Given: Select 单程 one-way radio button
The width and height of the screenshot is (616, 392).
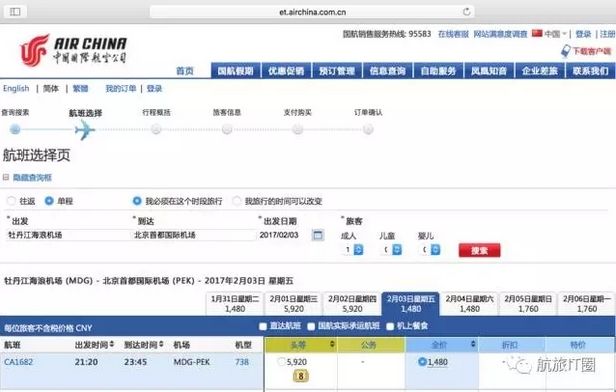Looking at the screenshot, I should point(49,201).
